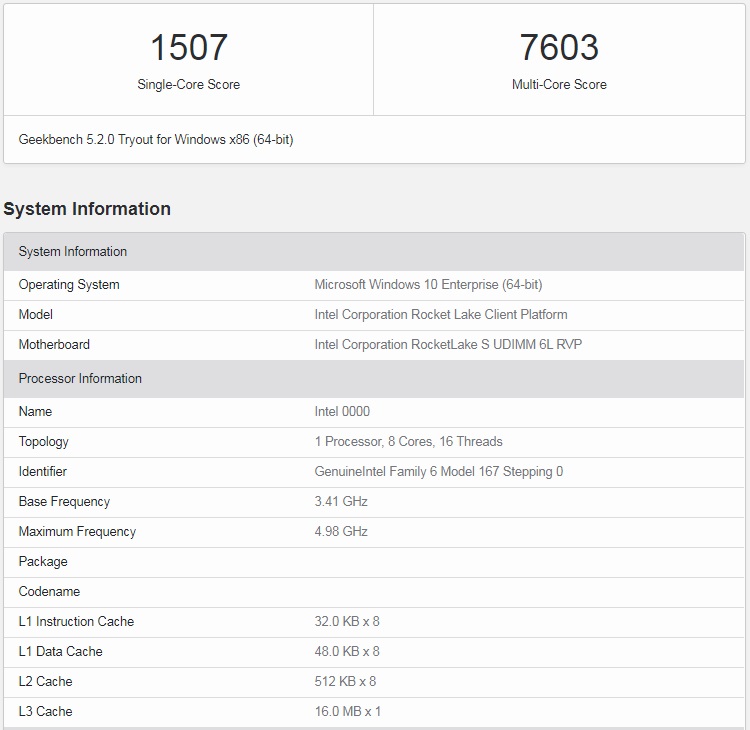Click the multi-core score 7603
The height and width of the screenshot is (730, 750).
pos(559,47)
